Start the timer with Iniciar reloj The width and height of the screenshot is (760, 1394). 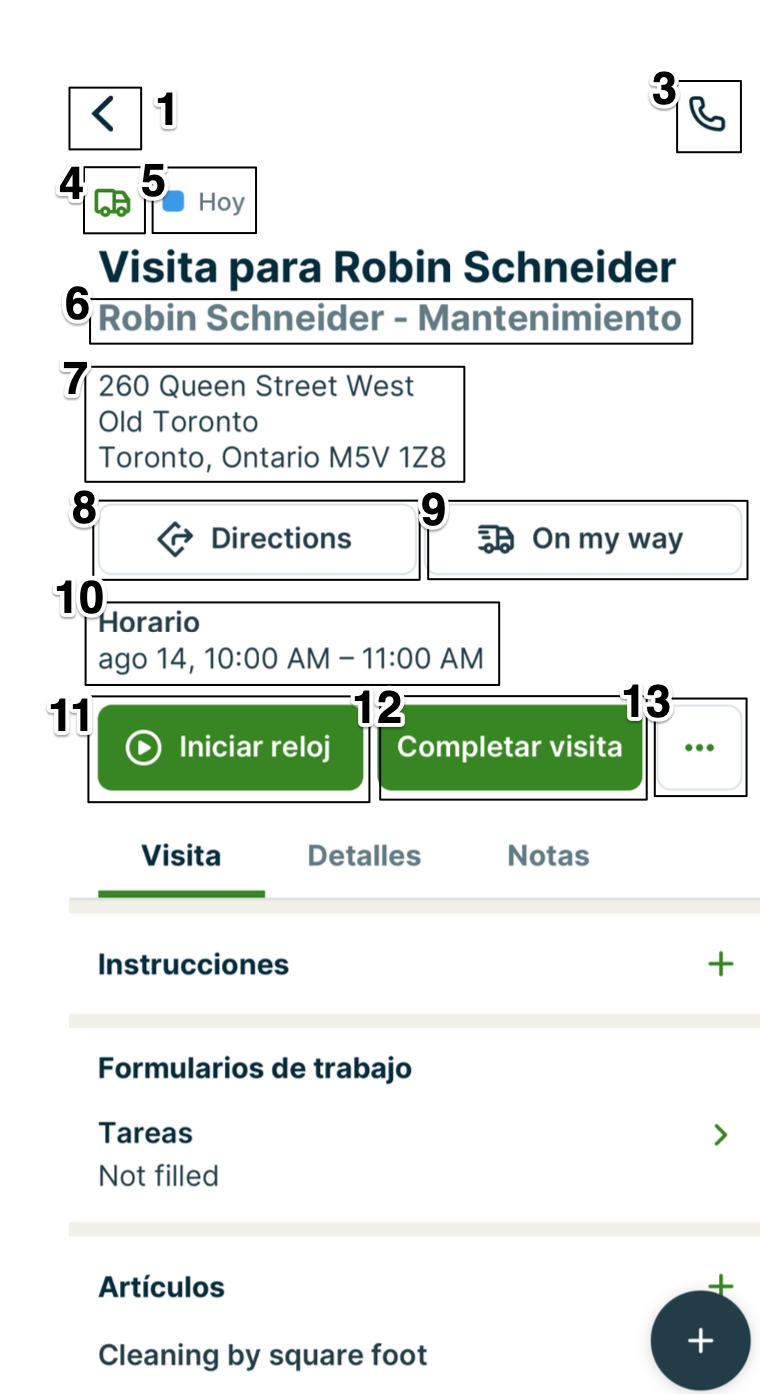tap(230, 748)
